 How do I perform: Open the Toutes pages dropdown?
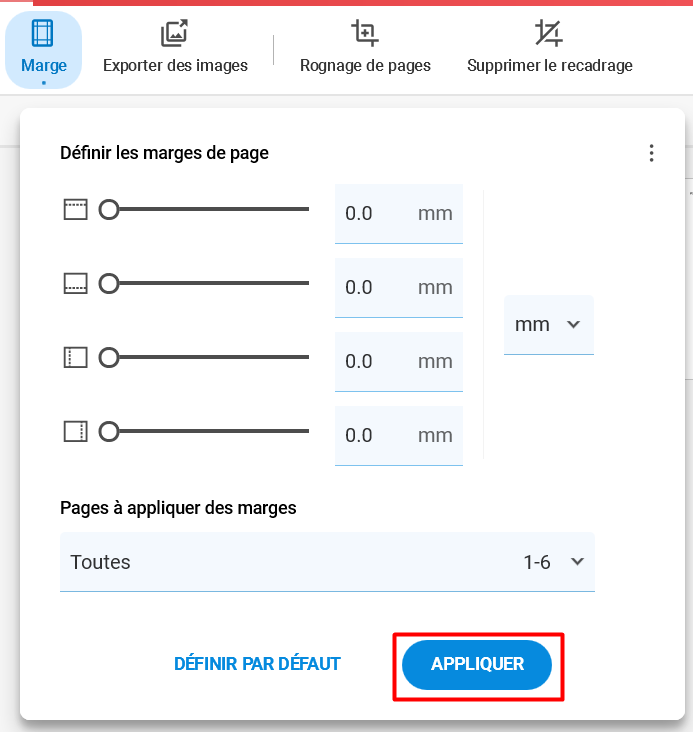pos(327,562)
